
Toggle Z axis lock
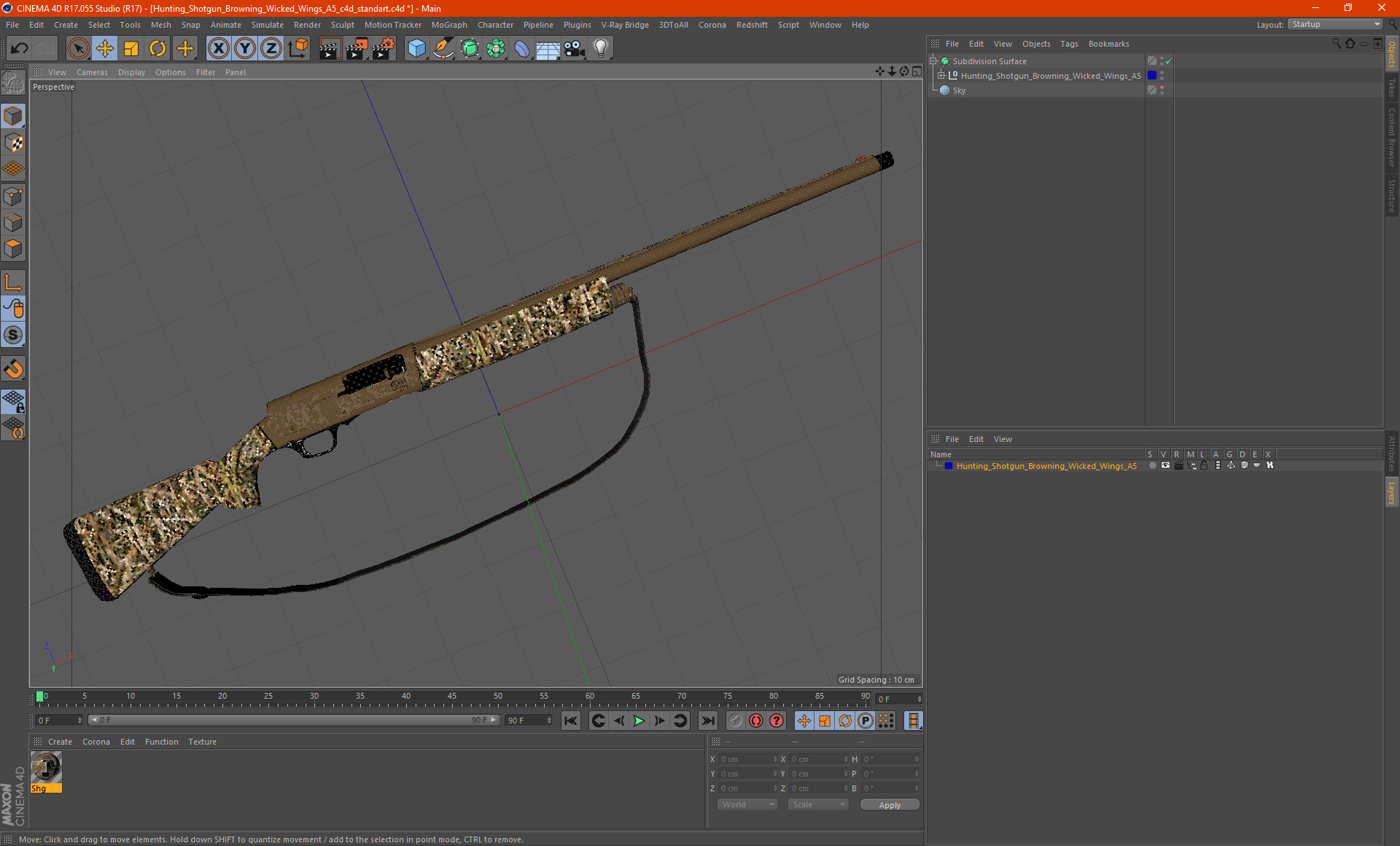(271, 49)
